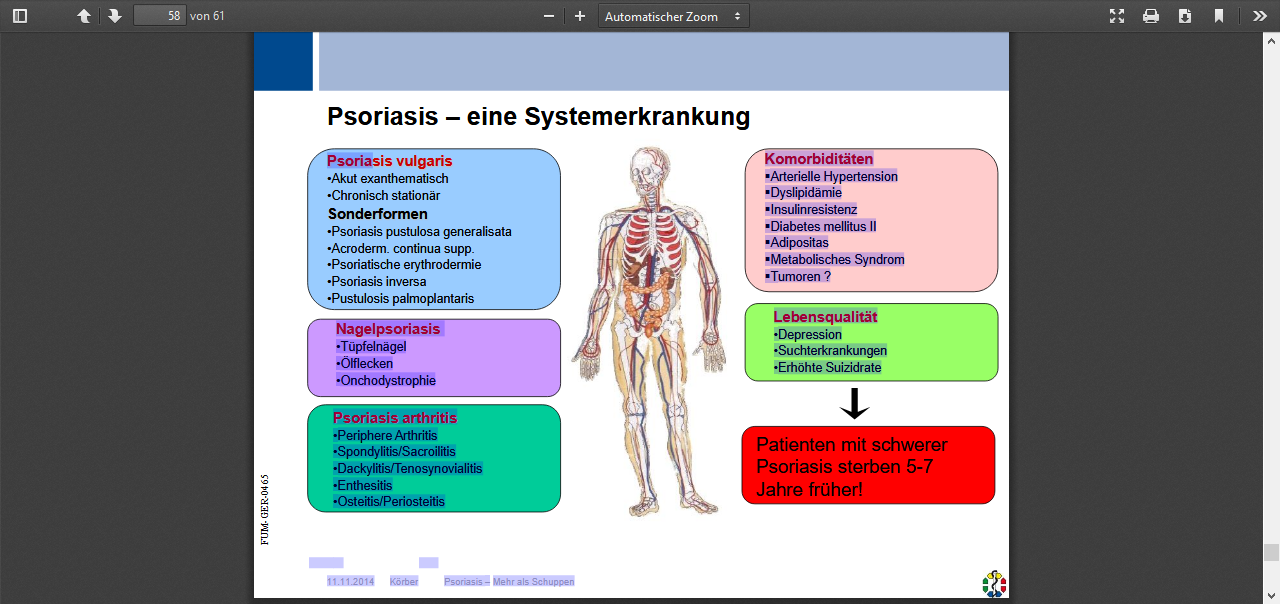The height and width of the screenshot is (604, 1280).
Task: Click the red Patienten mit schwerer Psoriasis box
Action: tap(868, 465)
